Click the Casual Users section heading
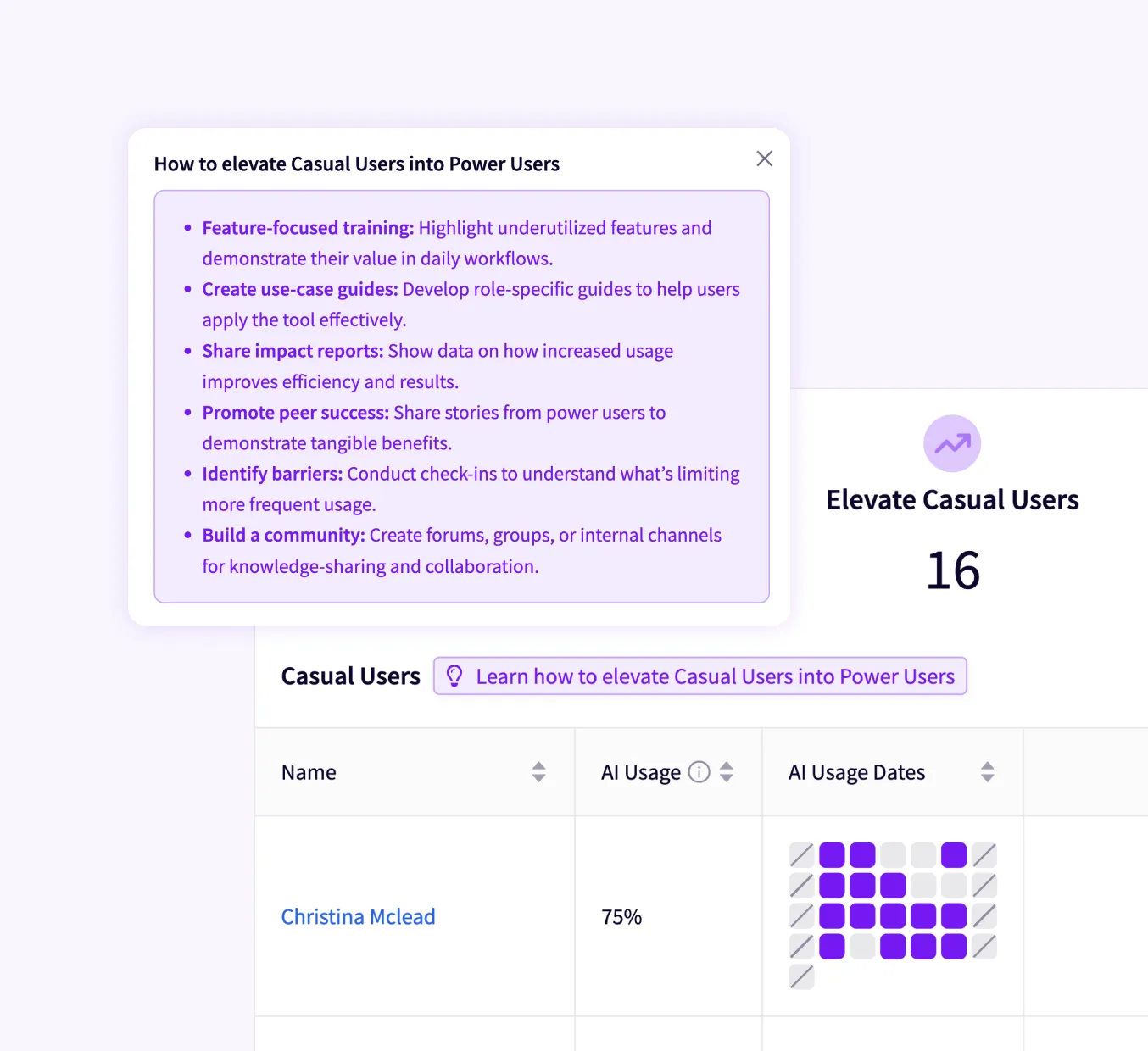 coord(350,676)
